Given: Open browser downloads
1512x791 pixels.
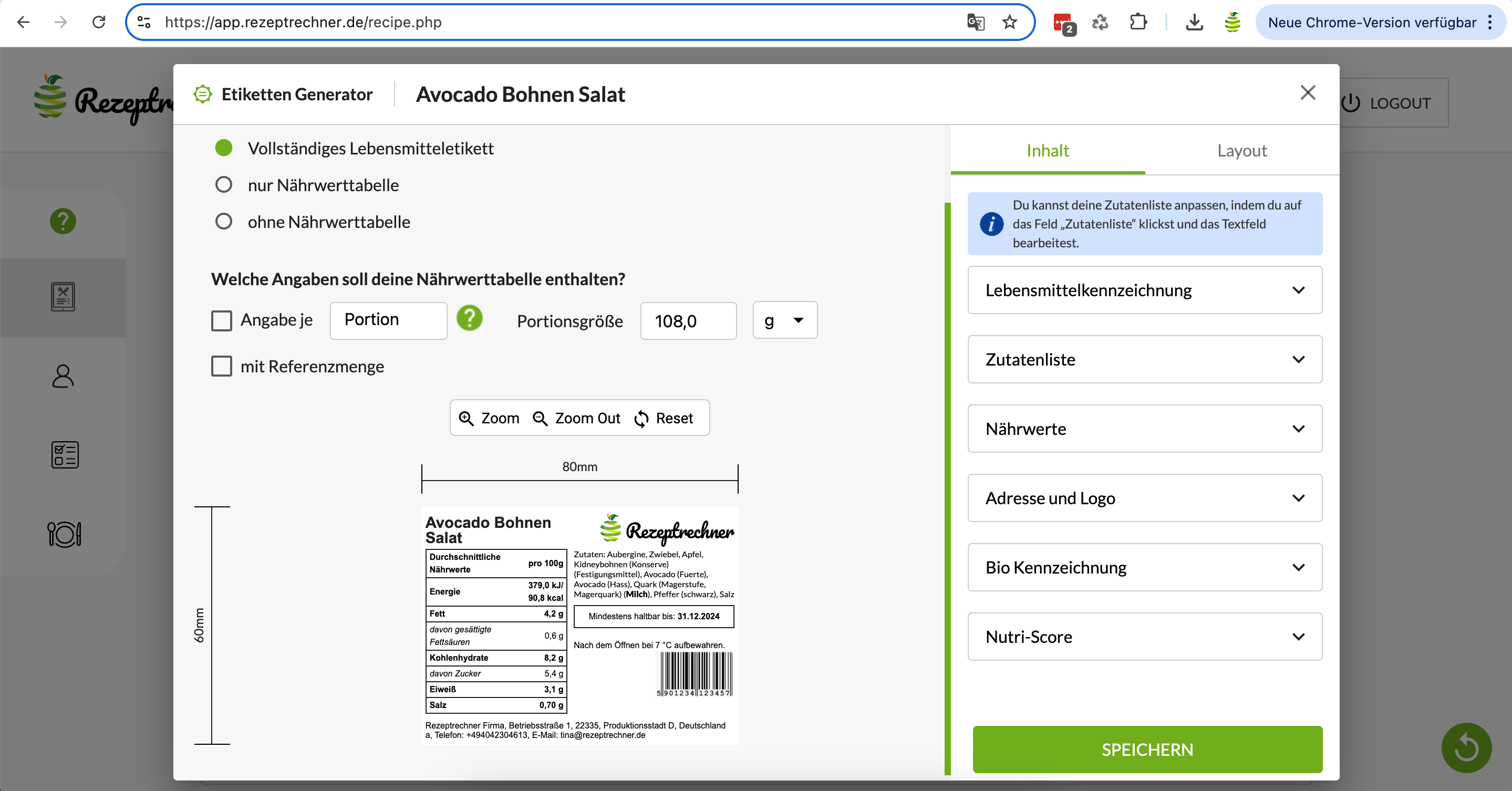Looking at the screenshot, I should coord(1195,22).
